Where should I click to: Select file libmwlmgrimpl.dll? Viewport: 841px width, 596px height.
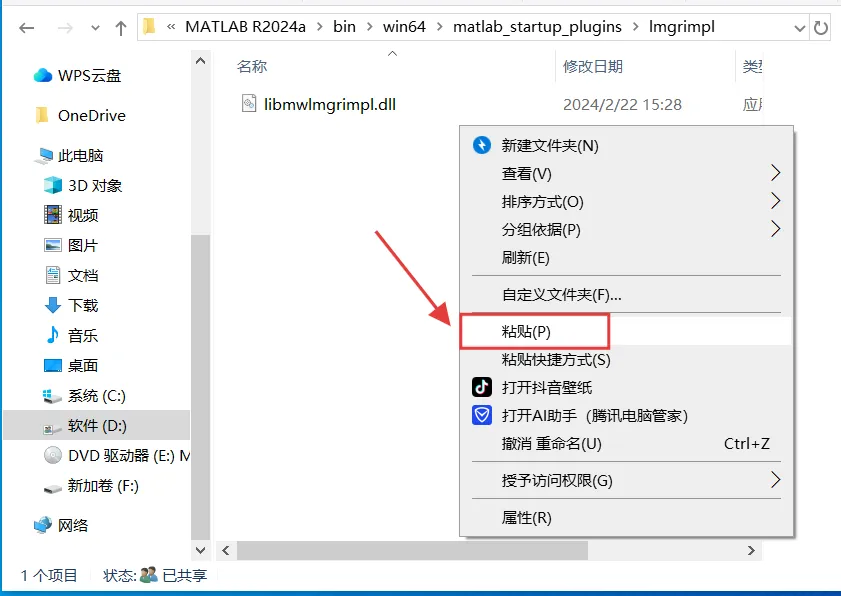tap(329, 104)
